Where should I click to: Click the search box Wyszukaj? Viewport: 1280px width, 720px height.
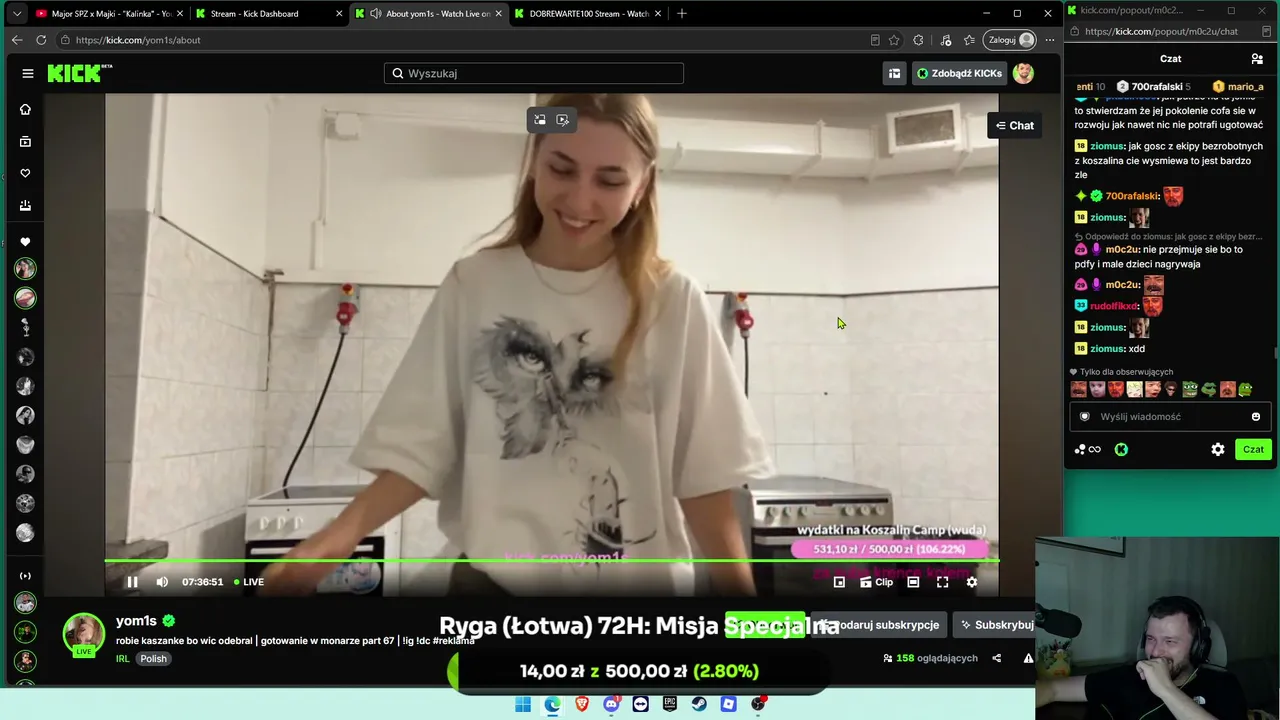pyautogui.click(x=534, y=73)
